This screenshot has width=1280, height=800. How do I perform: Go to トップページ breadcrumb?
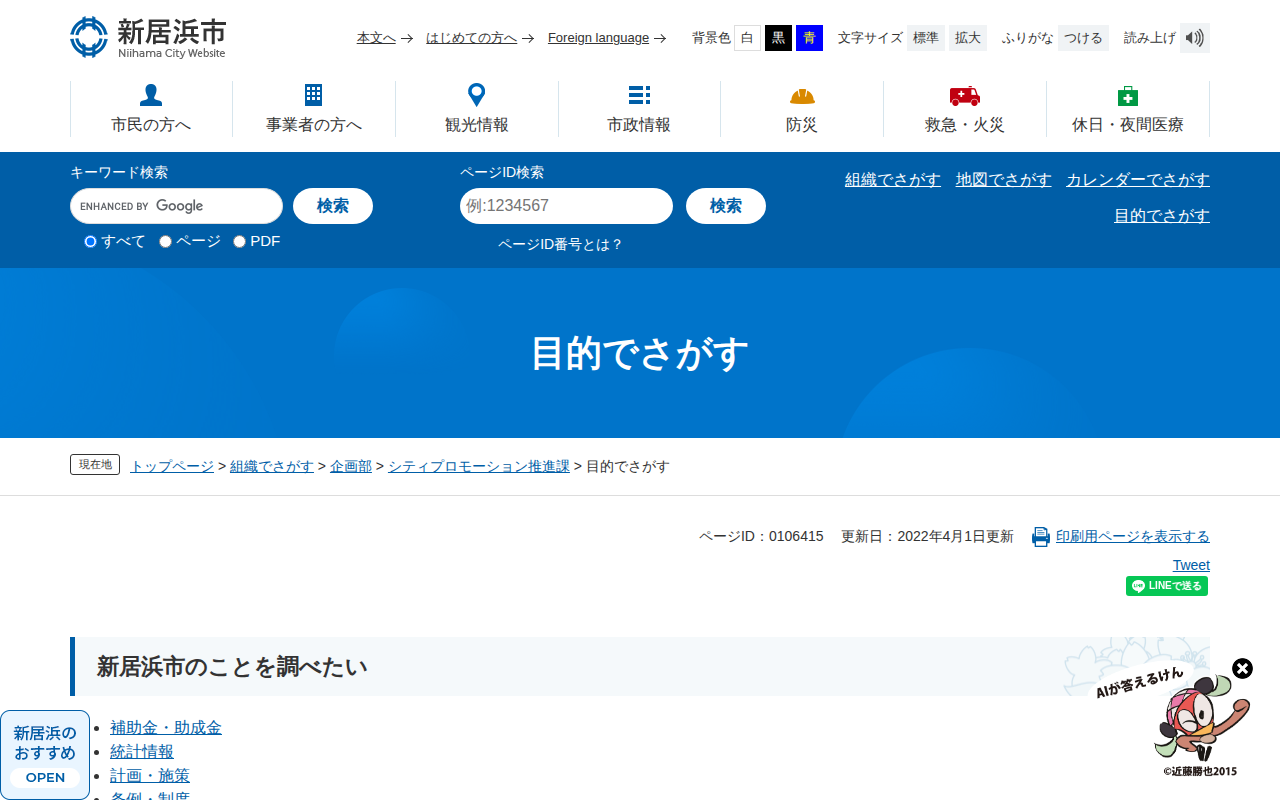point(172,466)
